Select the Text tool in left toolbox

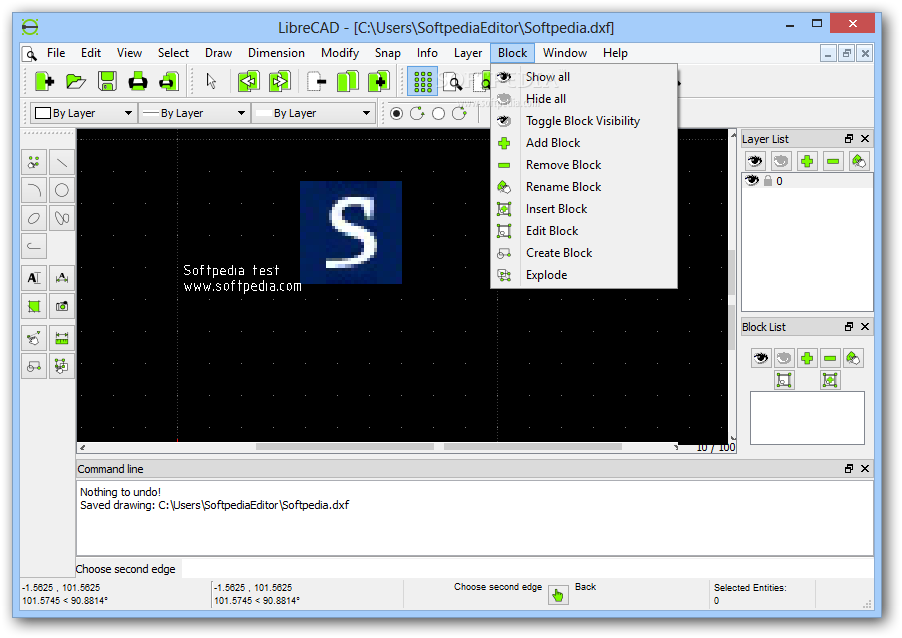[34, 278]
